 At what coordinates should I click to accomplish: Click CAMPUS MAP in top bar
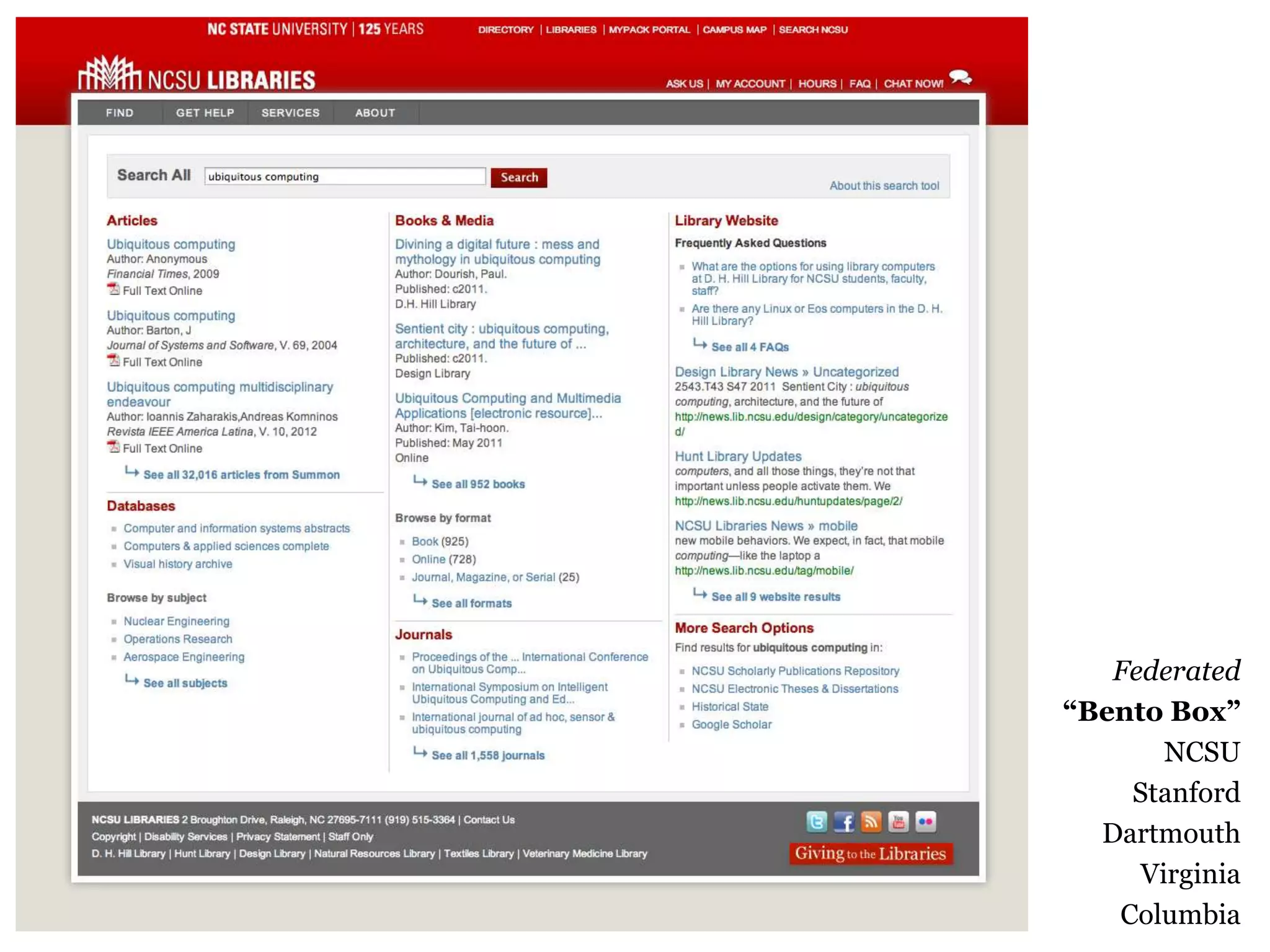pyautogui.click(x=735, y=30)
